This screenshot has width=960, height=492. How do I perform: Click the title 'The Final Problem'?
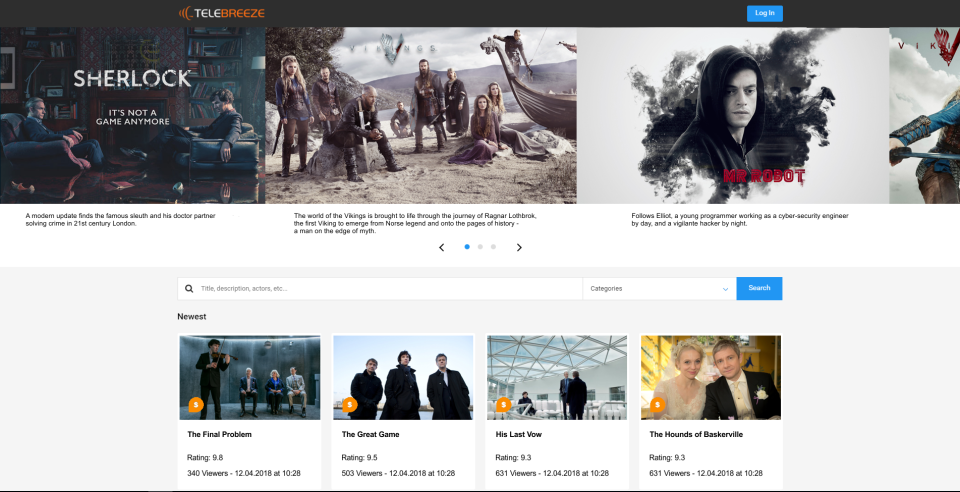pyautogui.click(x=219, y=434)
